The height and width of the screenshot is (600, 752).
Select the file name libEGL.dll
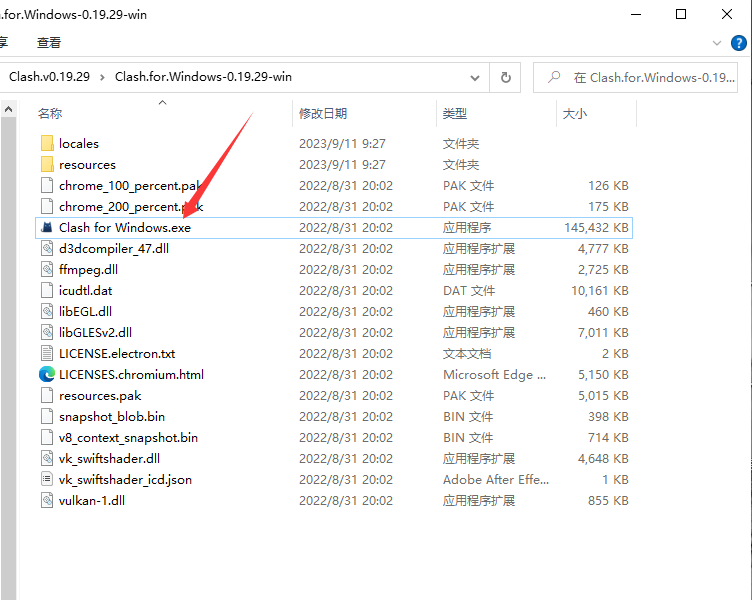pyautogui.click(x=85, y=312)
